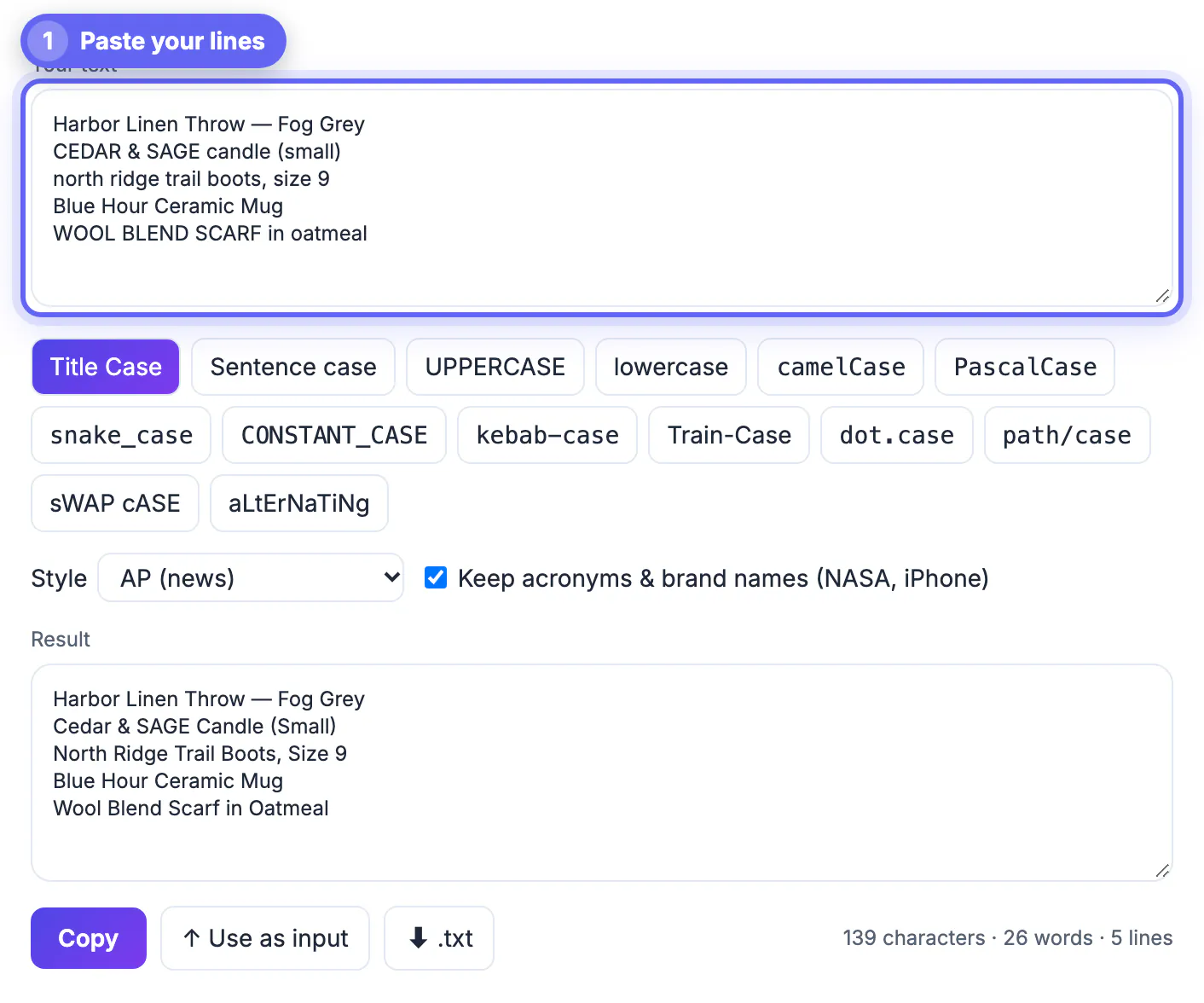1204x1003 pixels.
Task: Click 'Wool Blend Scarf in Oatmeal' result line
Action: [191, 809]
